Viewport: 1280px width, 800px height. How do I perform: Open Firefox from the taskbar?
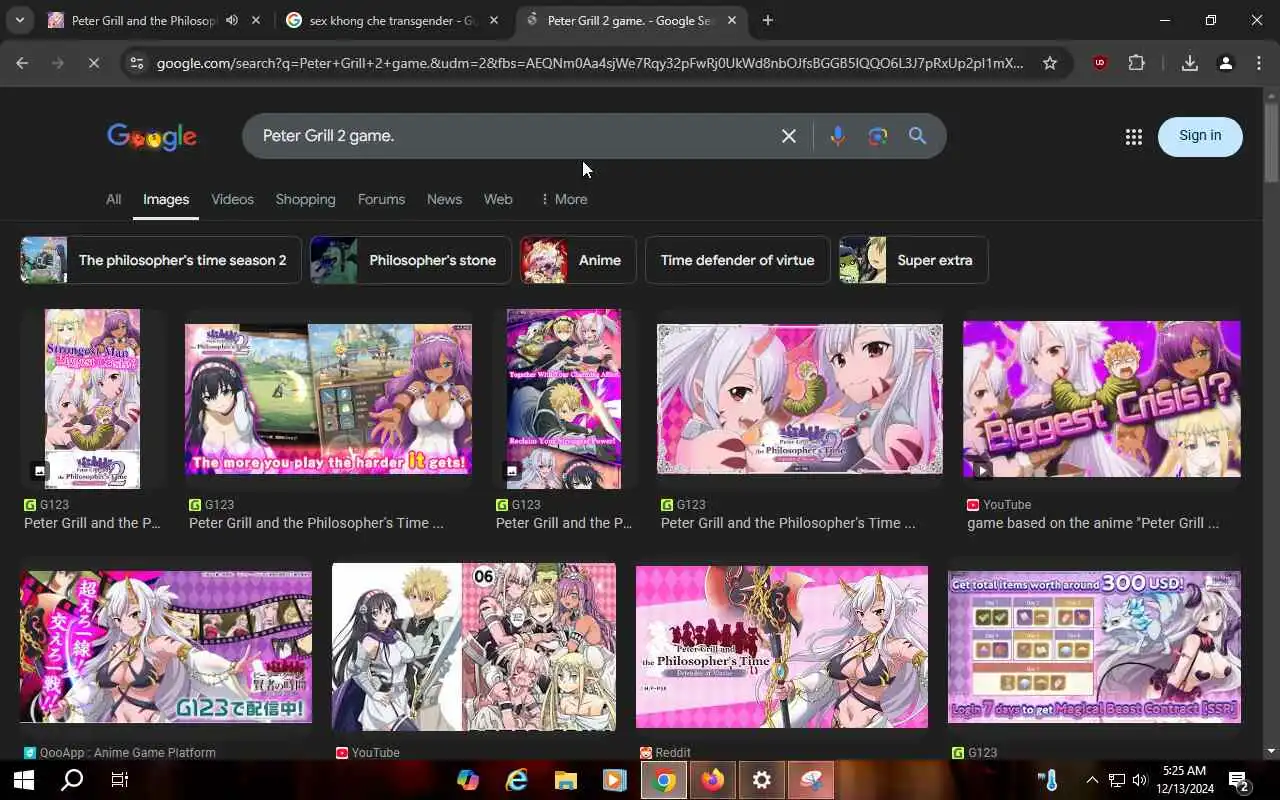713,780
